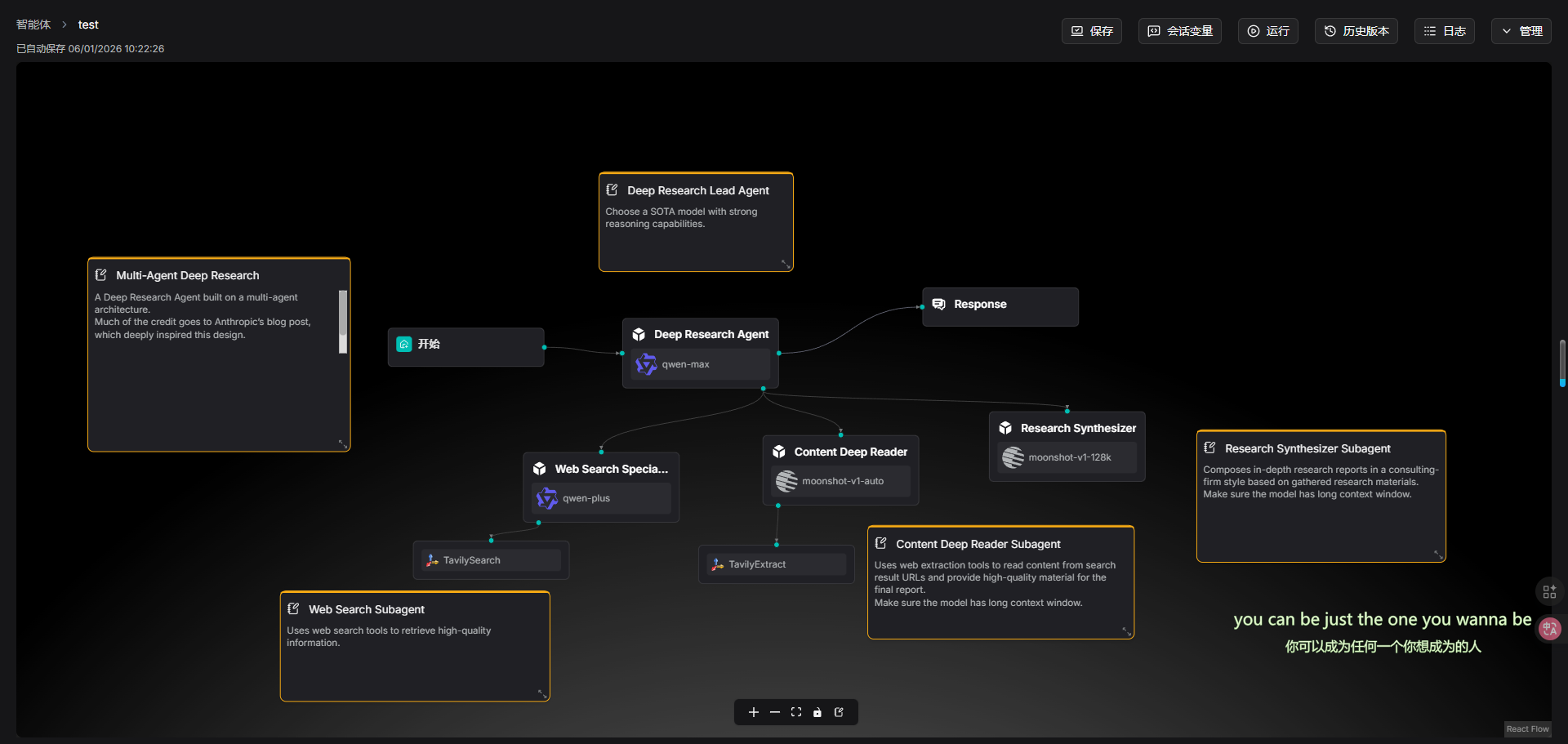The image size is (1568, 744).
Task: Expand the 管理 dropdown
Action: (1521, 31)
